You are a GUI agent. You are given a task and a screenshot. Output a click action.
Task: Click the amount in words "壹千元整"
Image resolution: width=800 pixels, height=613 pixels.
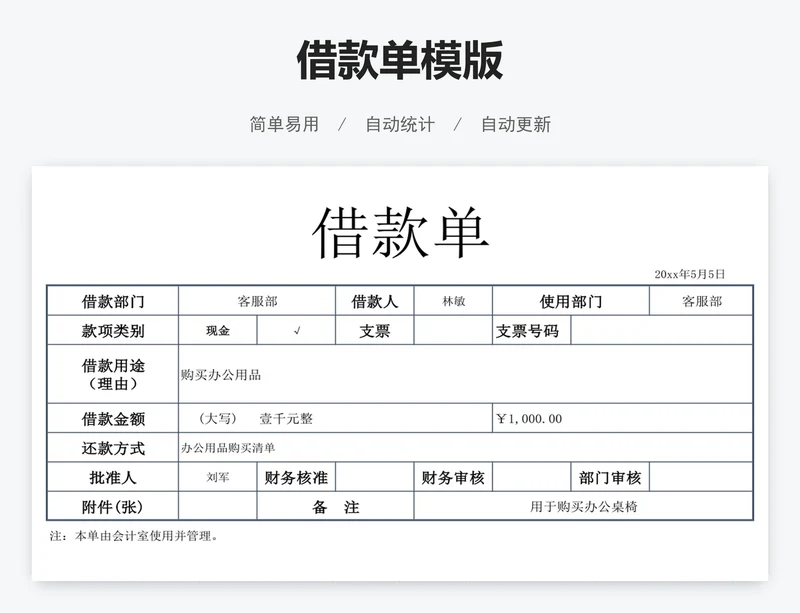[x=286, y=419]
